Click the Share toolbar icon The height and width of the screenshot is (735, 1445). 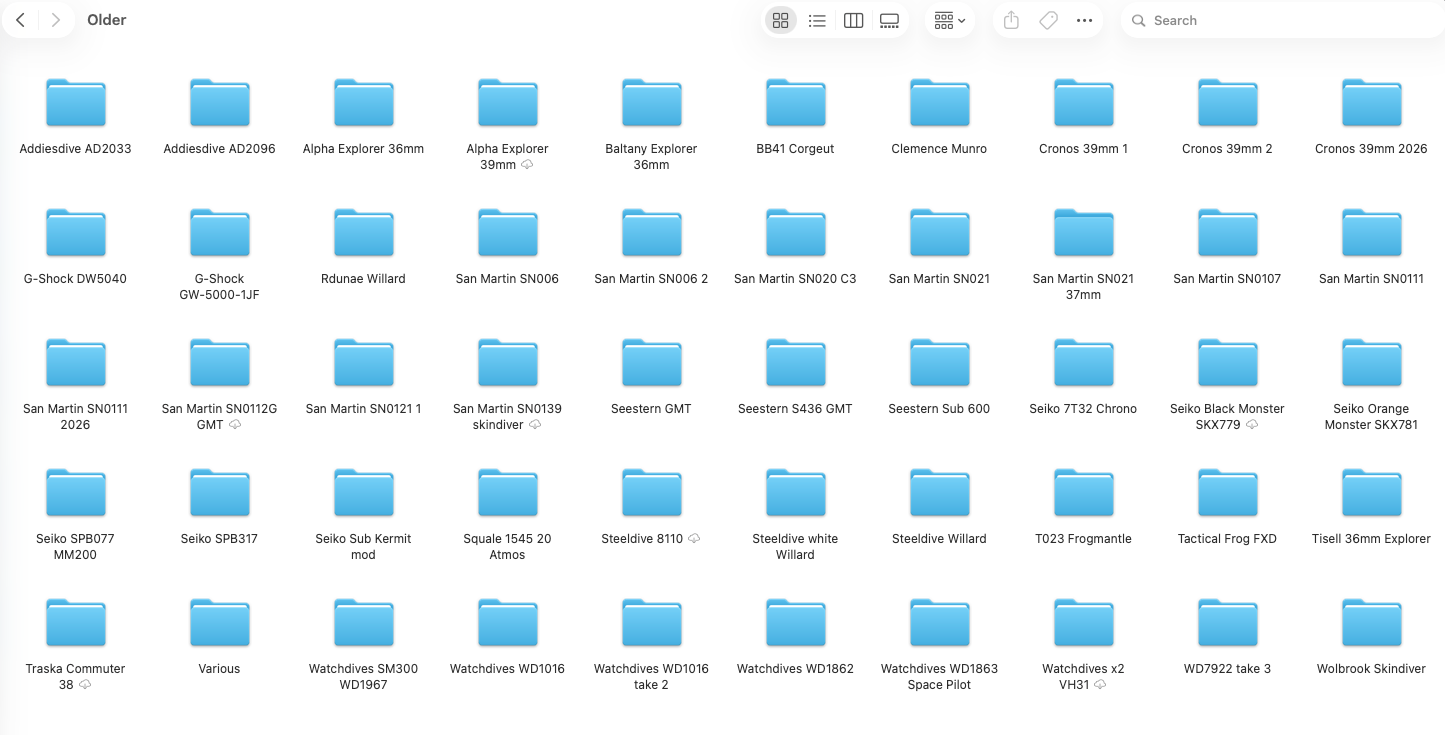pos(1011,20)
